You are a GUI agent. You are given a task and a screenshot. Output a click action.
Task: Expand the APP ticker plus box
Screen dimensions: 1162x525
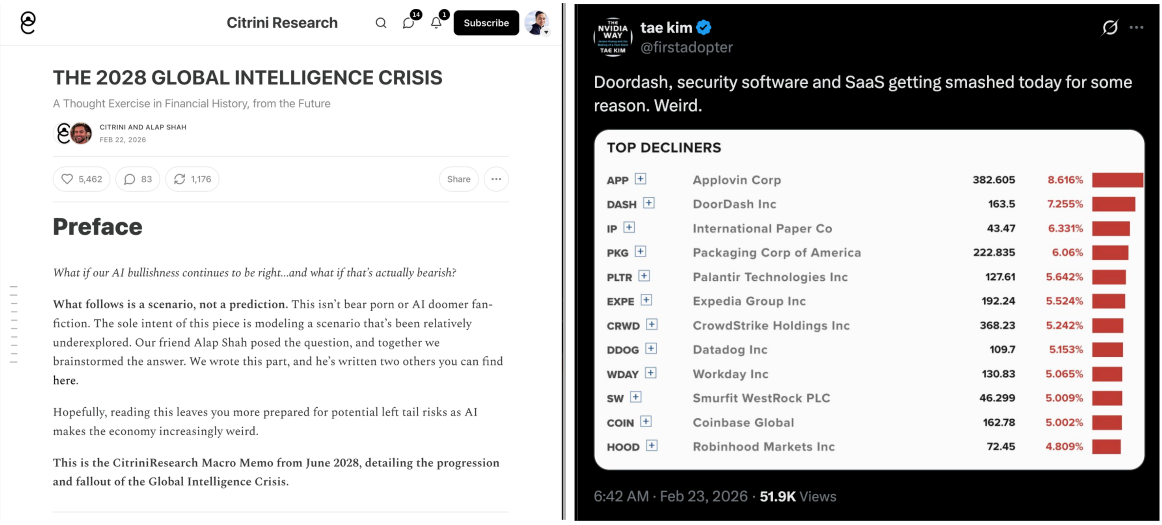[641, 180]
